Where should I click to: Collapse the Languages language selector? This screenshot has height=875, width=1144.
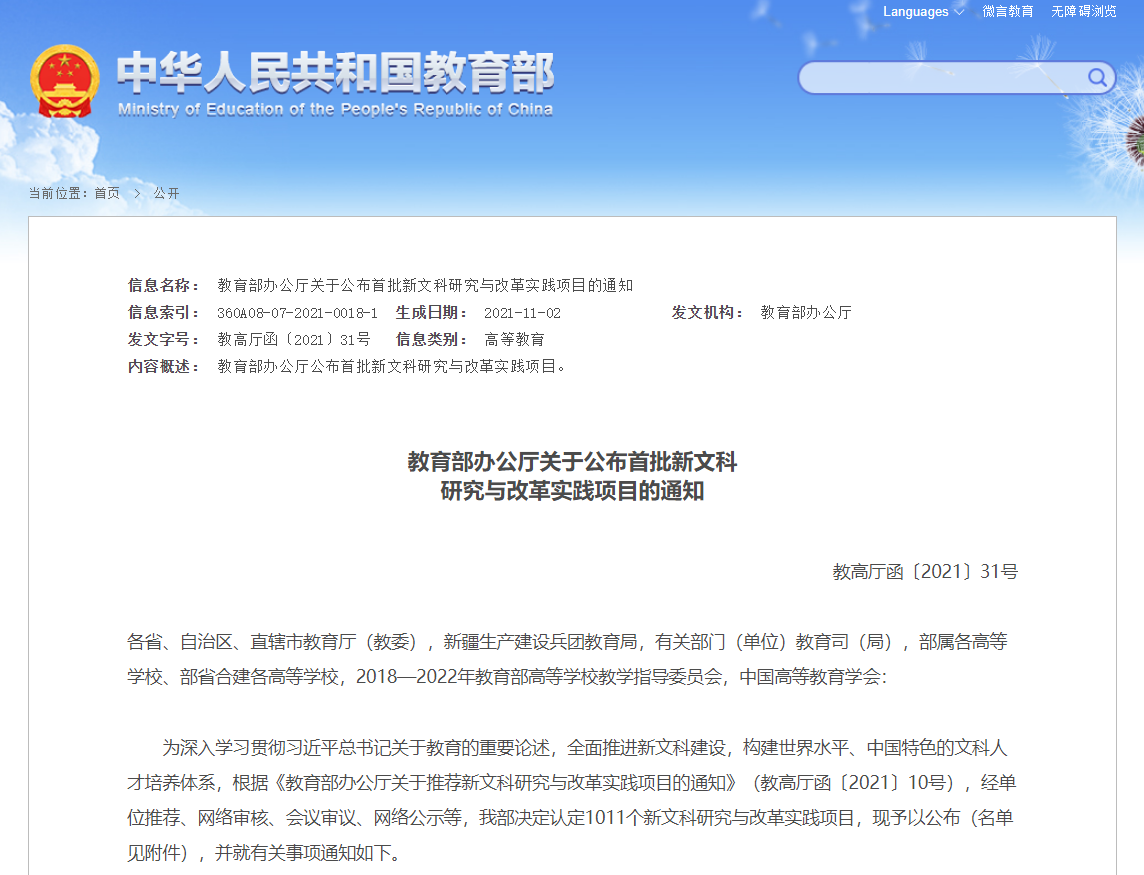[914, 12]
